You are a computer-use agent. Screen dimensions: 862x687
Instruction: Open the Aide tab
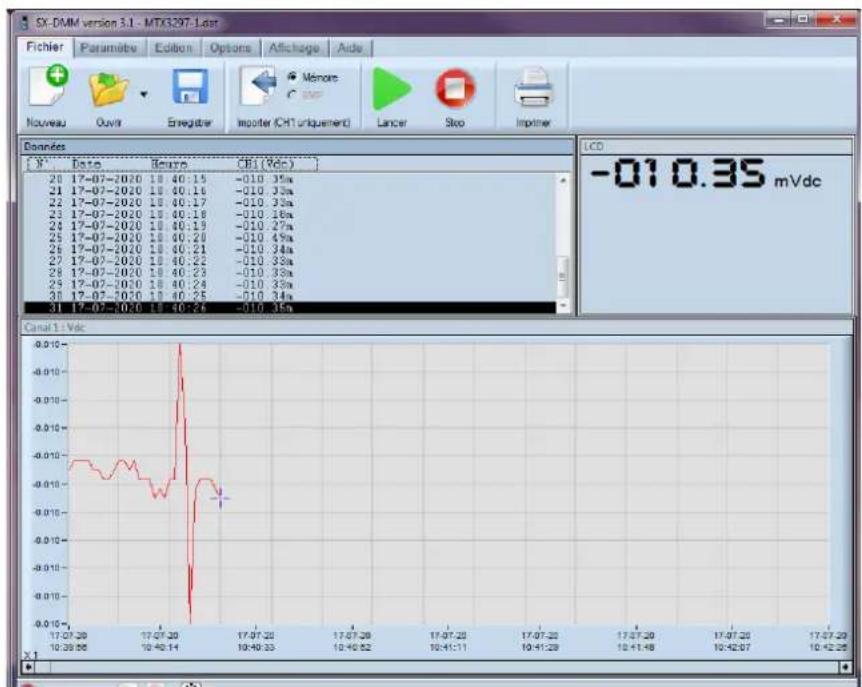[350, 48]
